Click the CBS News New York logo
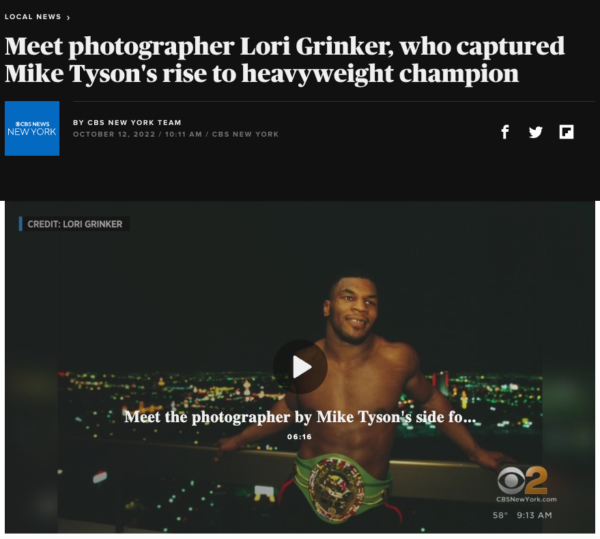The image size is (600, 539). tap(32, 129)
